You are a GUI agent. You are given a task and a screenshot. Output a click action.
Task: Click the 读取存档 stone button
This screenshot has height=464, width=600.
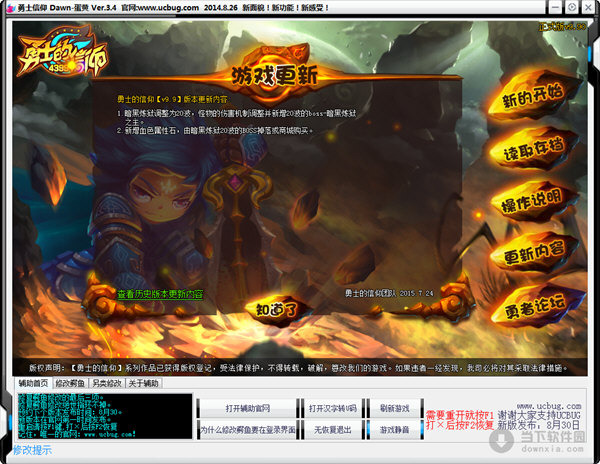point(534,149)
